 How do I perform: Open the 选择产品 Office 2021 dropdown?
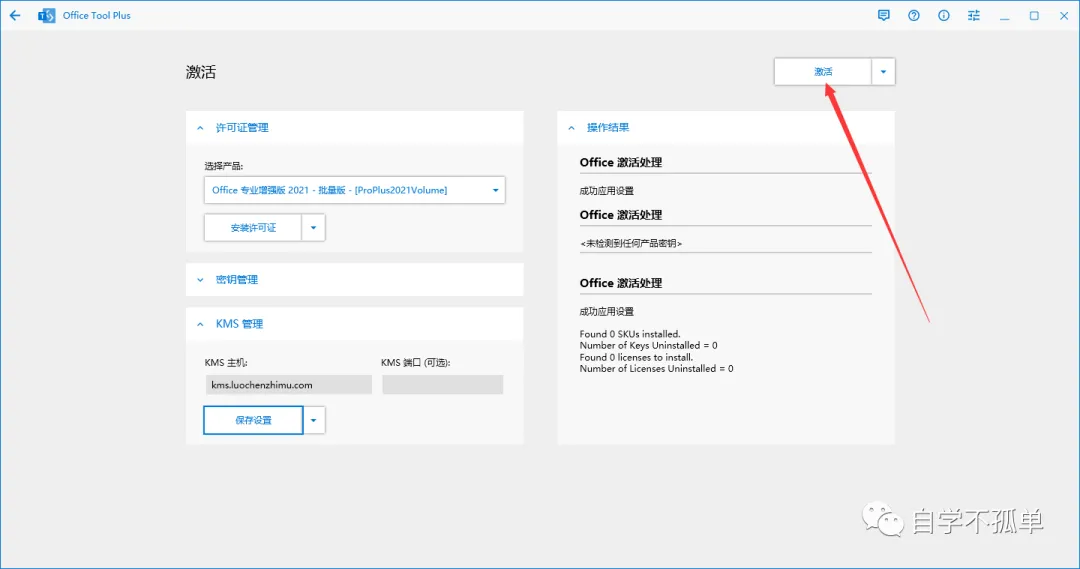(355, 190)
